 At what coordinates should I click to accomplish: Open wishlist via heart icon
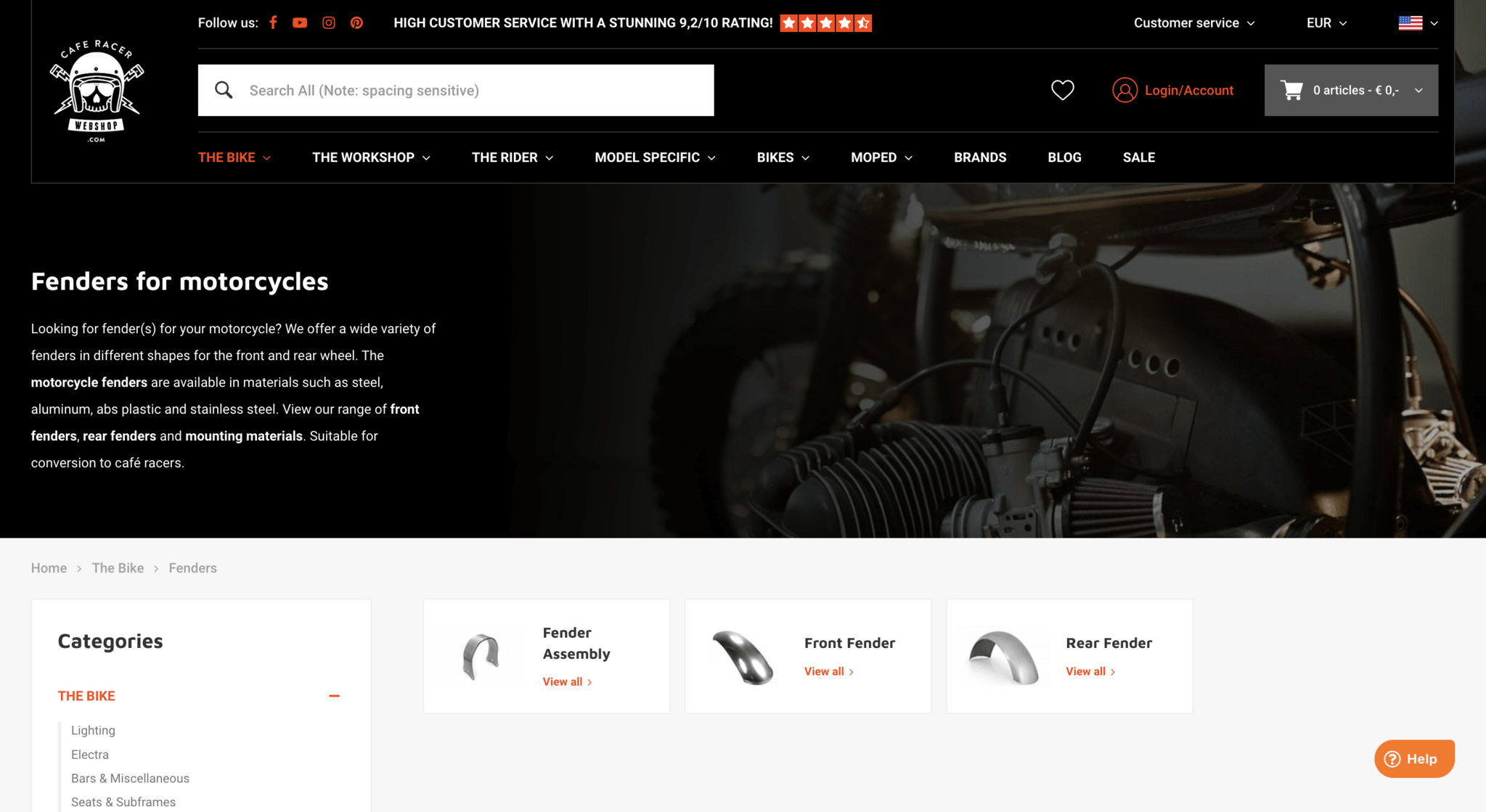[1062, 90]
